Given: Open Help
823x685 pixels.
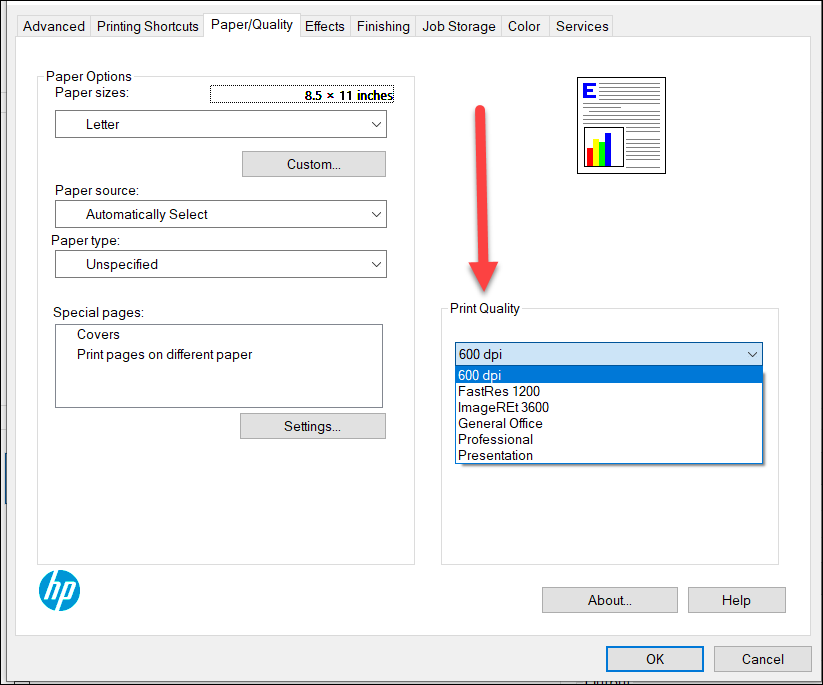Looking at the screenshot, I should pyautogui.click(x=736, y=600).
